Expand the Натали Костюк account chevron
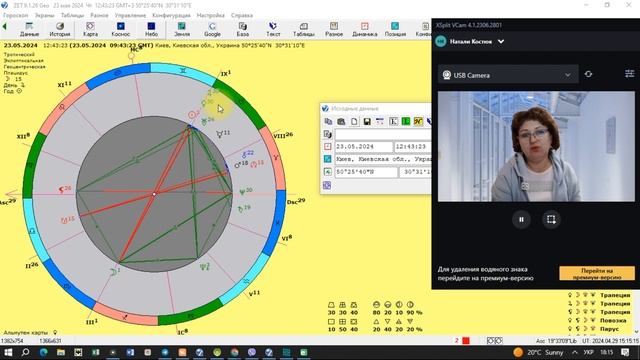This screenshot has width=640, height=360. point(501,41)
